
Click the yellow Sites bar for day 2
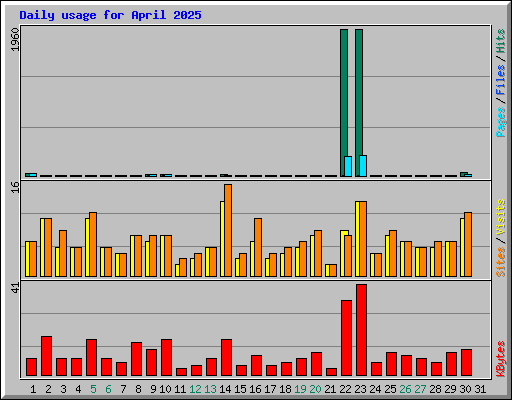(x=42, y=247)
